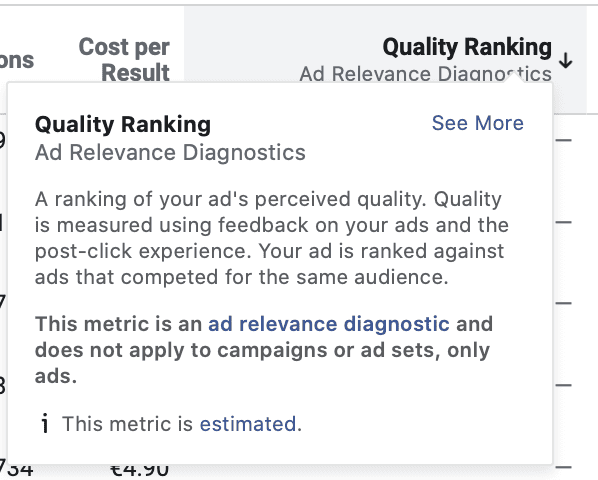The height and width of the screenshot is (480, 598).
Task: Open the See More link
Action: pyautogui.click(x=477, y=123)
